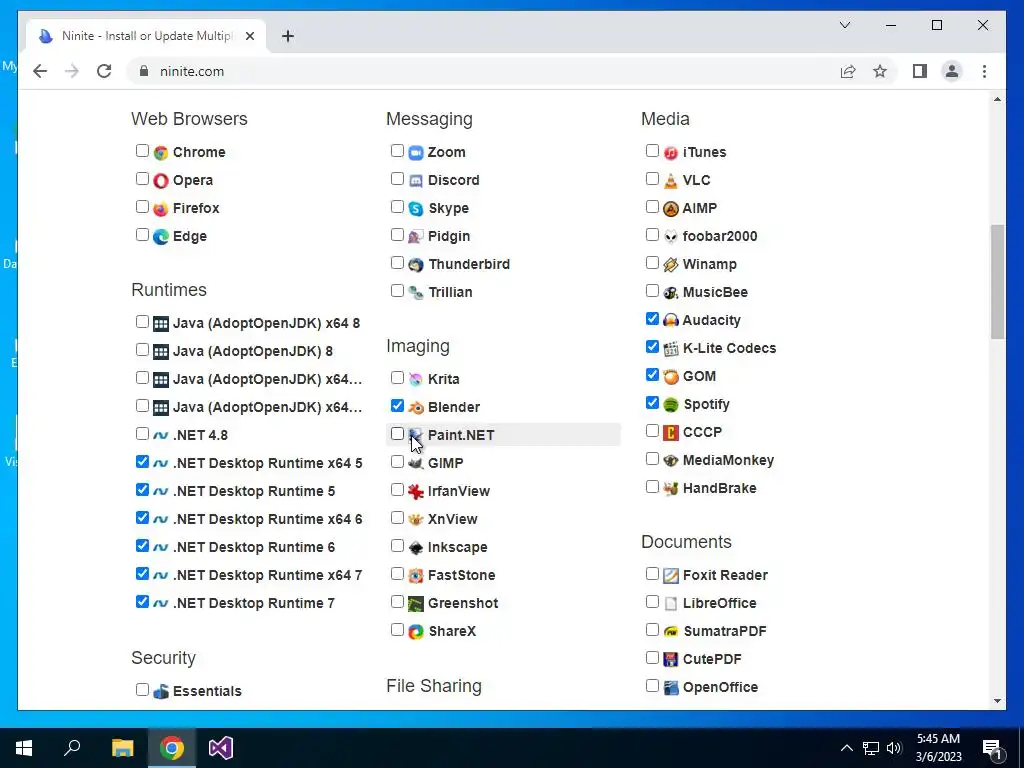Image resolution: width=1024 pixels, height=768 pixels.
Task: Click the Opera logo icon
Action: [161, 181]
